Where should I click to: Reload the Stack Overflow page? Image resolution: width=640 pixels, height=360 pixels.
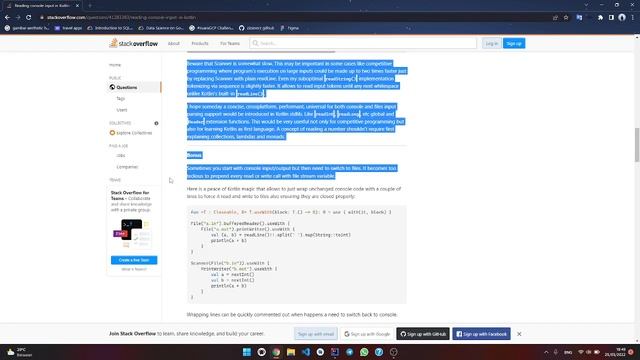pos(29,18)
